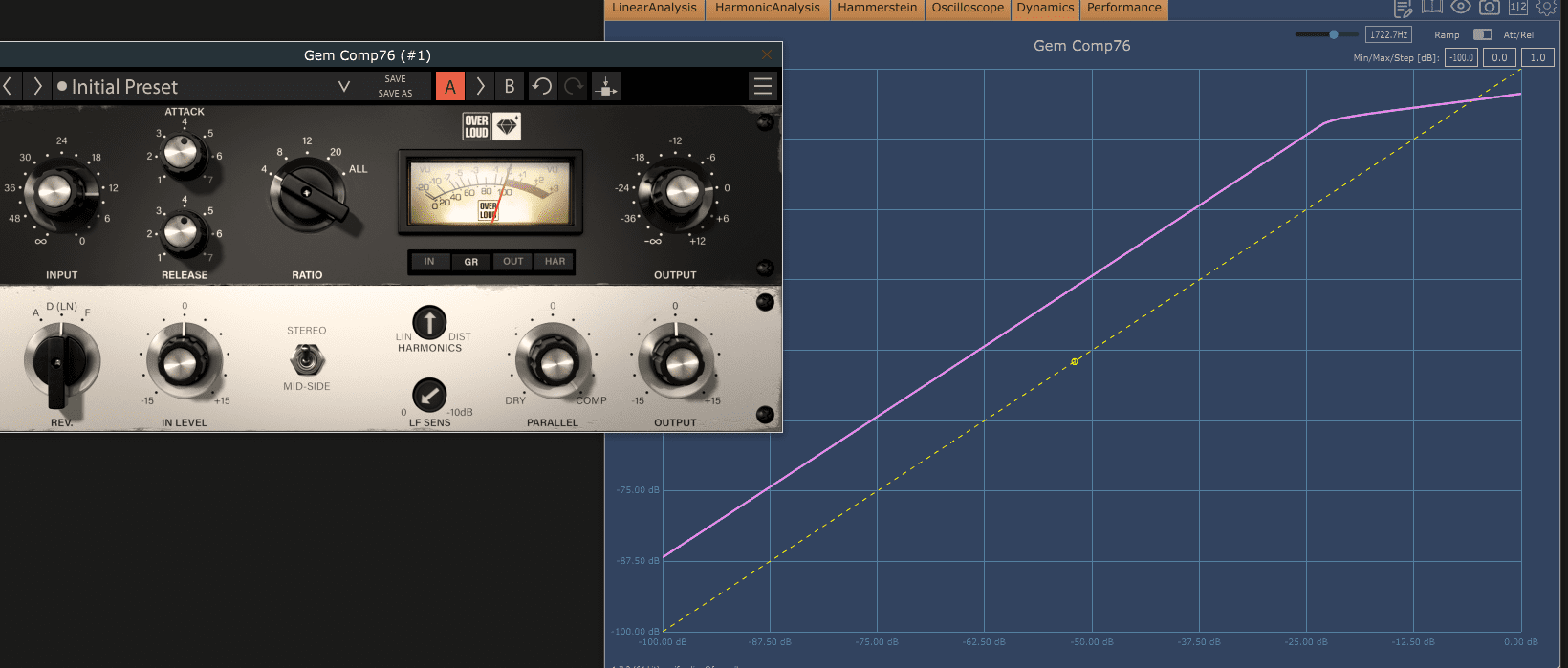1568x668 pixels.
Task: Toggle the Ramp / Att/Rel switch
Action: tap(1483, 34)
